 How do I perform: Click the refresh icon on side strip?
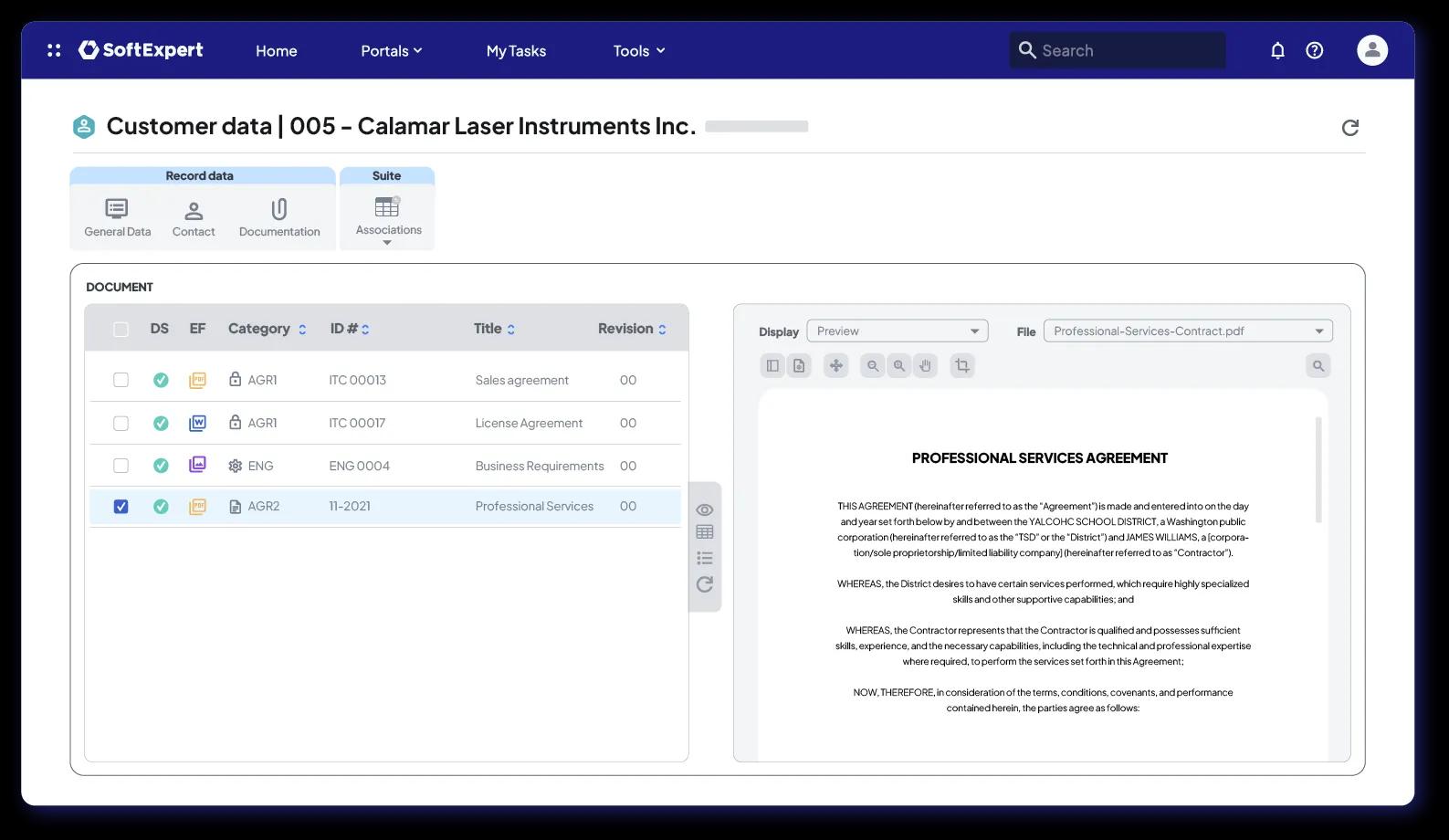click(x=705, y=584)
